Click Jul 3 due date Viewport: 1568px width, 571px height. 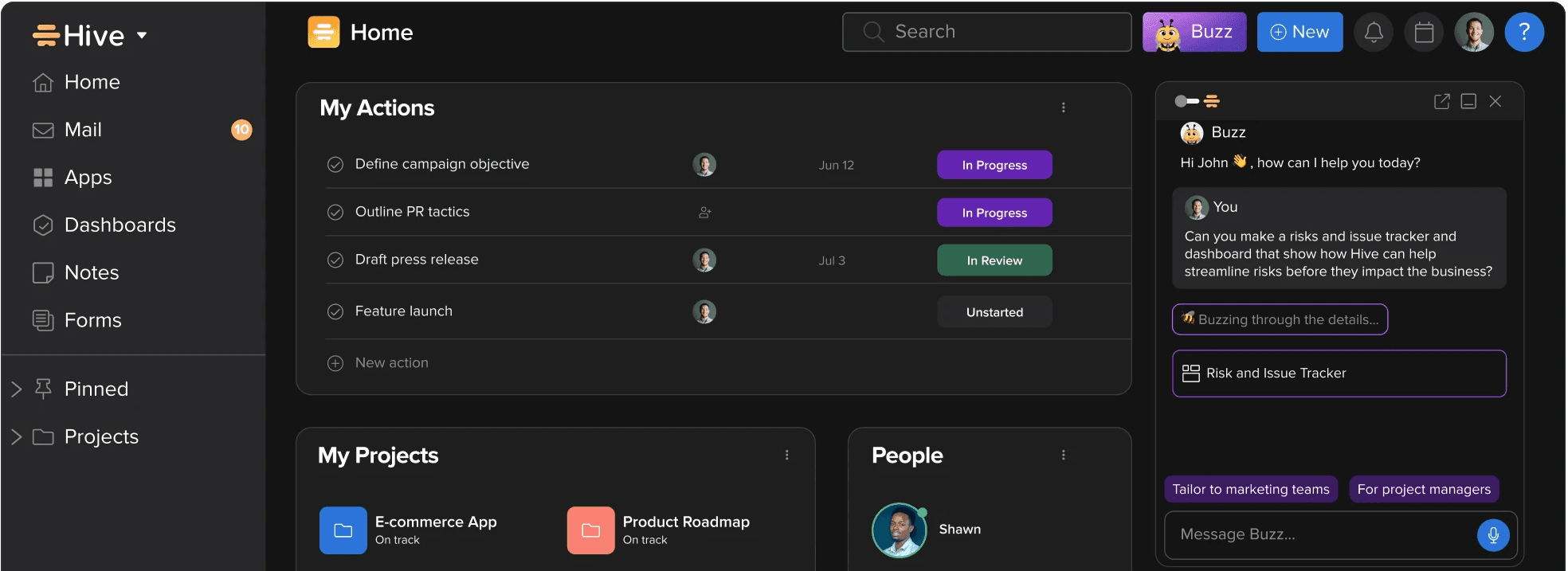coord(832,260)
